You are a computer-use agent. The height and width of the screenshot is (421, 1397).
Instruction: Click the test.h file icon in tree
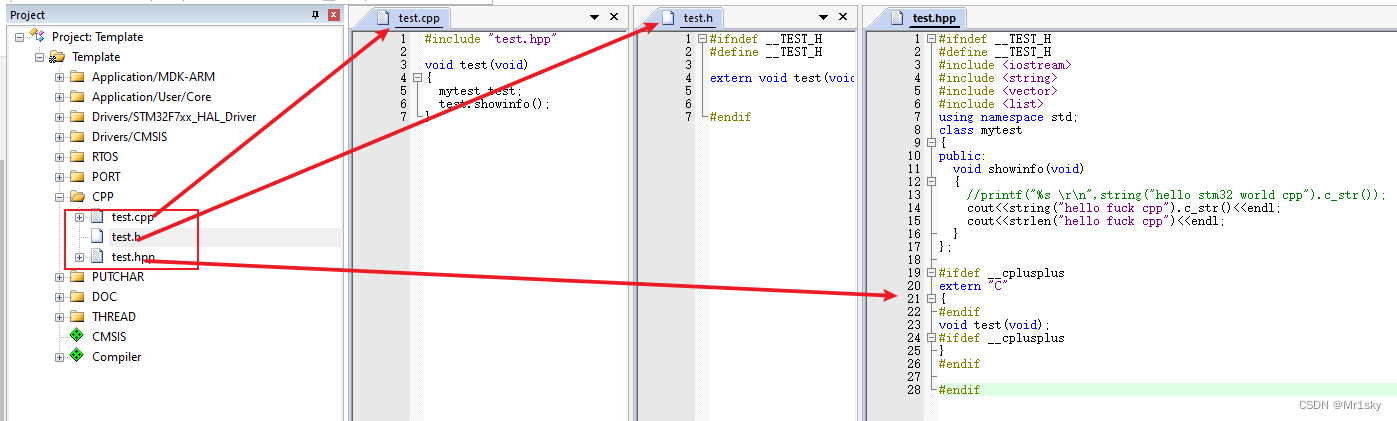click(97, 237)
